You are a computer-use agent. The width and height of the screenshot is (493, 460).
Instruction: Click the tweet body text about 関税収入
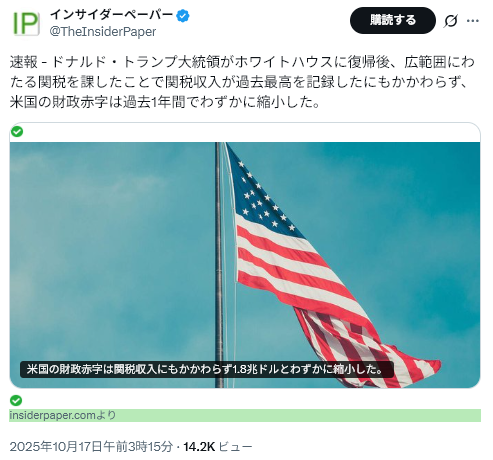[x=242, y=82]
